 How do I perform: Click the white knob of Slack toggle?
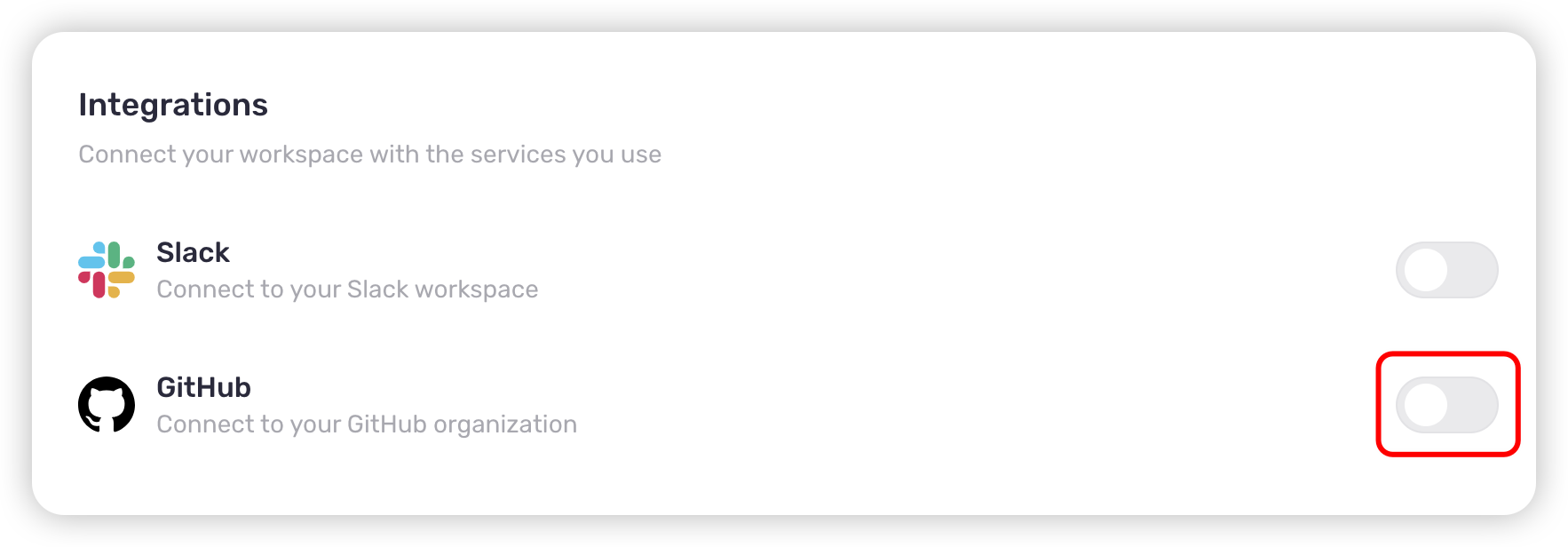1426,270
